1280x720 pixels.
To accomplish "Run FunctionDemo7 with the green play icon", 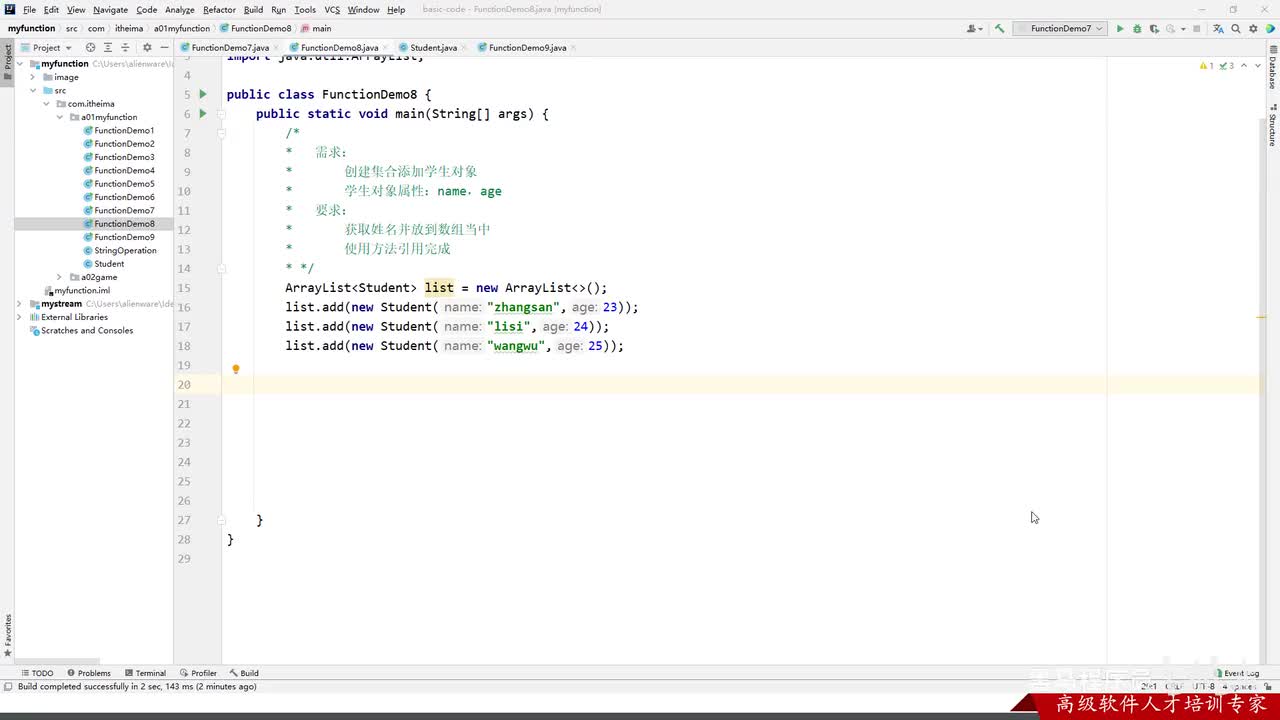I will (1120, 29).
